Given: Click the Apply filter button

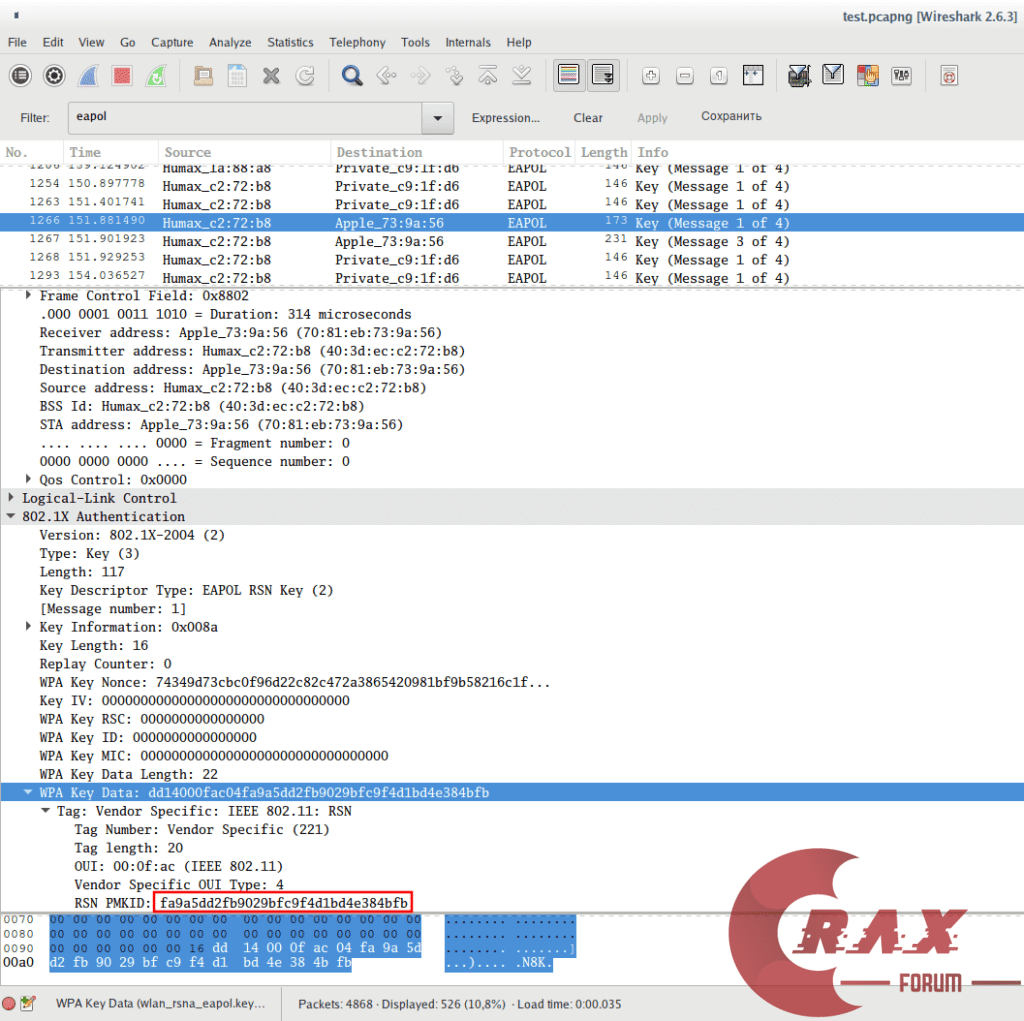Looking at the screenshot, I should [x=652, y=118].
